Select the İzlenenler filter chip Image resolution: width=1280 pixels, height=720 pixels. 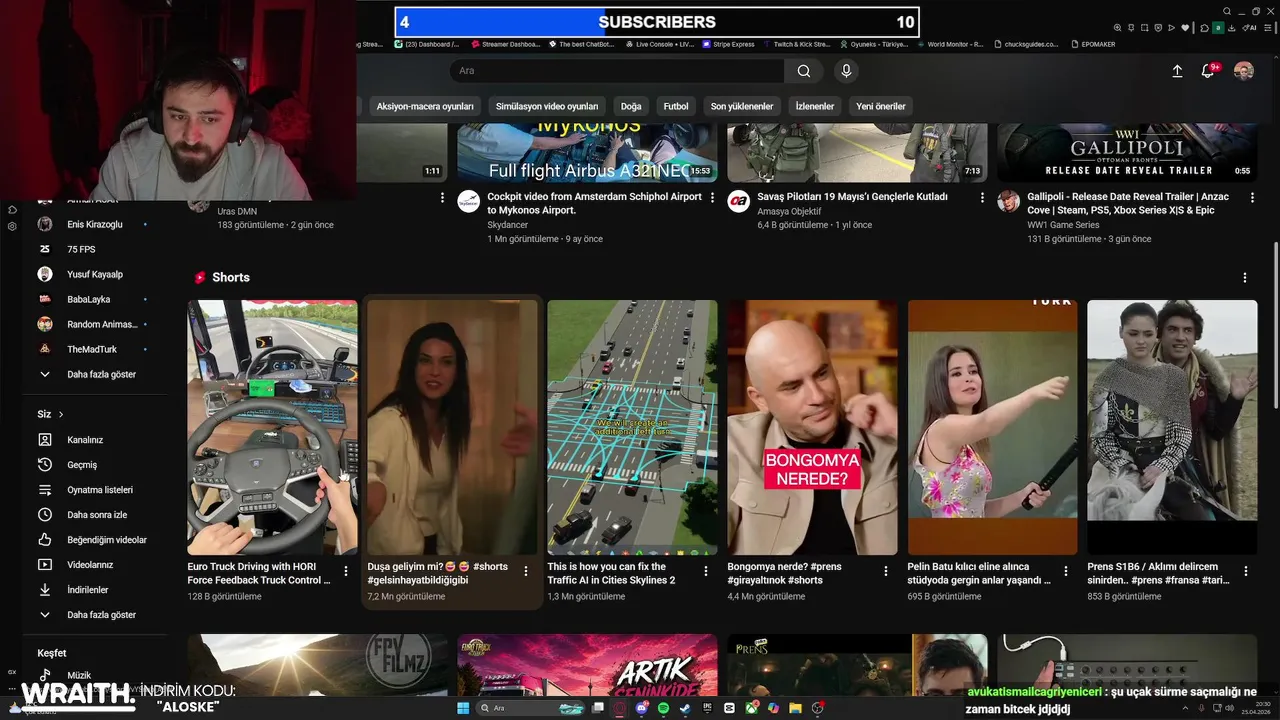[815, 106]
